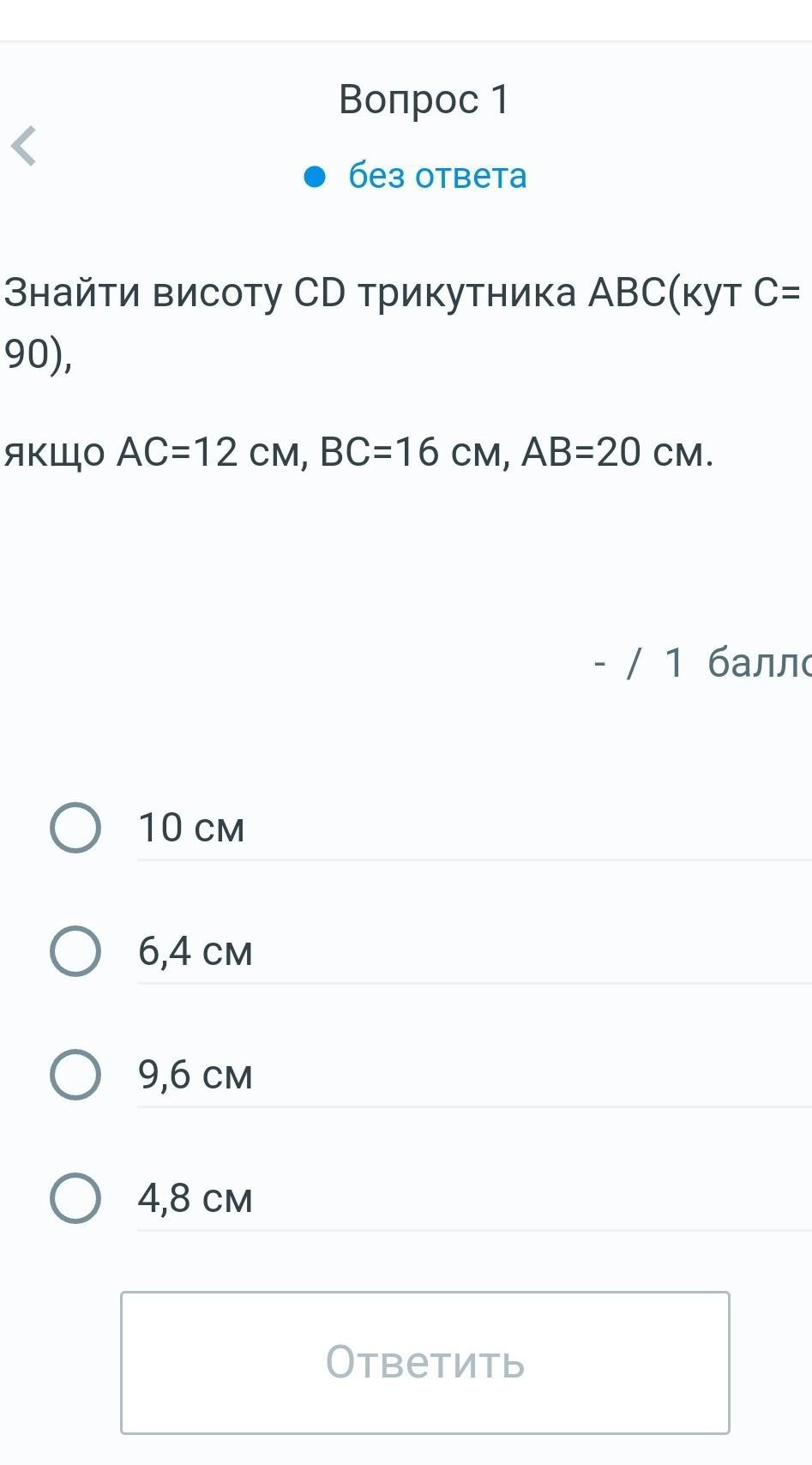This screenshot has width=812, height=1465.
Task: Click the Знайти висоту CD question line
Action: [403, 292]
